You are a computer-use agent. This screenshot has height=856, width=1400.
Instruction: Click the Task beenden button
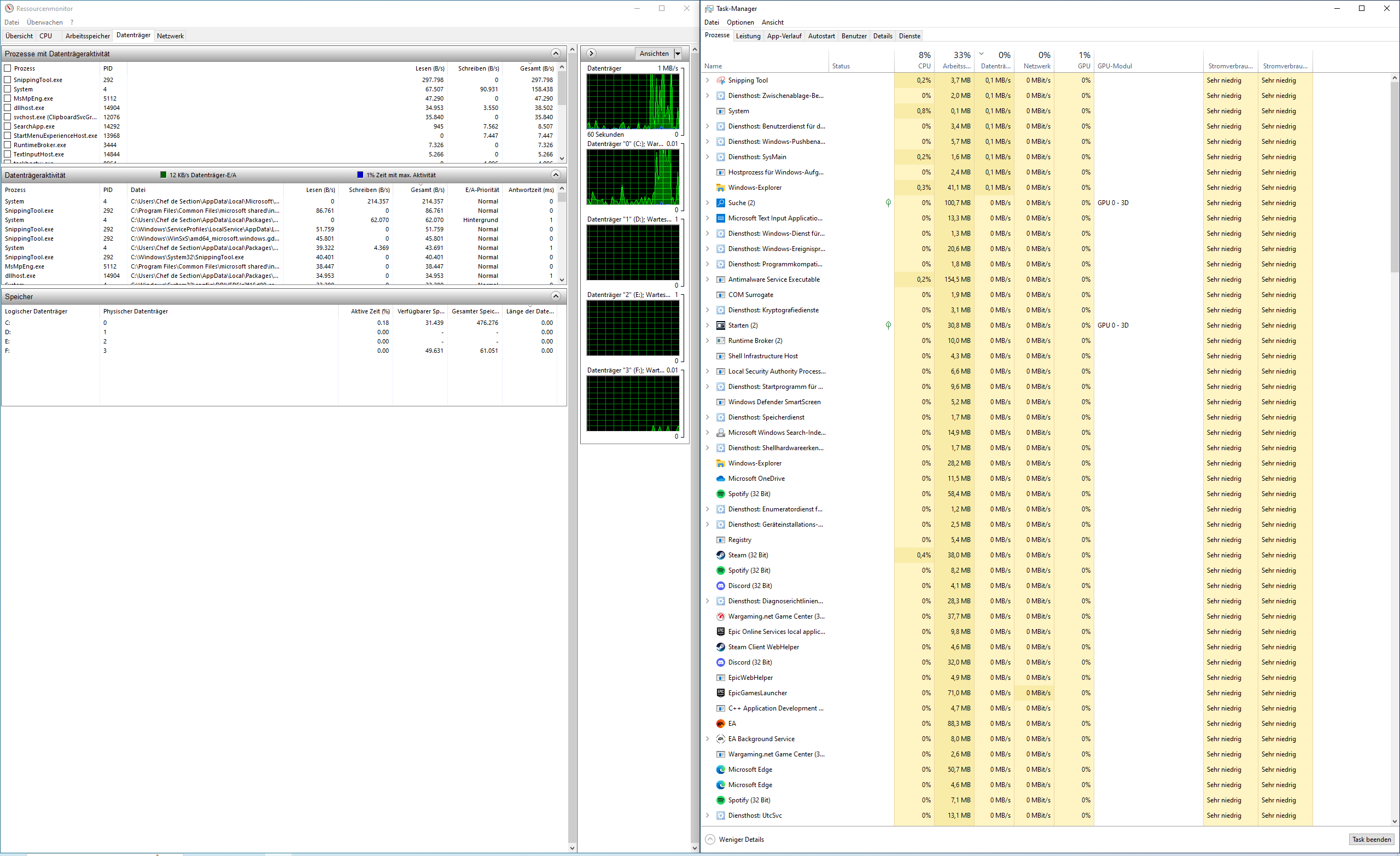coord(1371,840)
